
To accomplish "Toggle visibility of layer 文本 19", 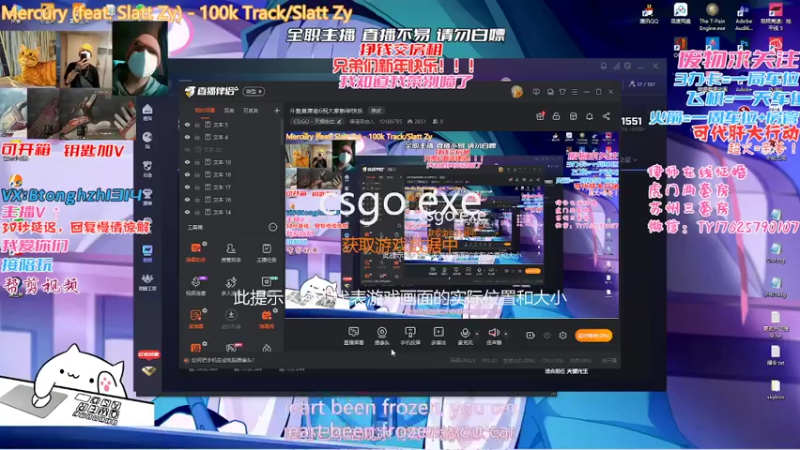I will 187,162.
